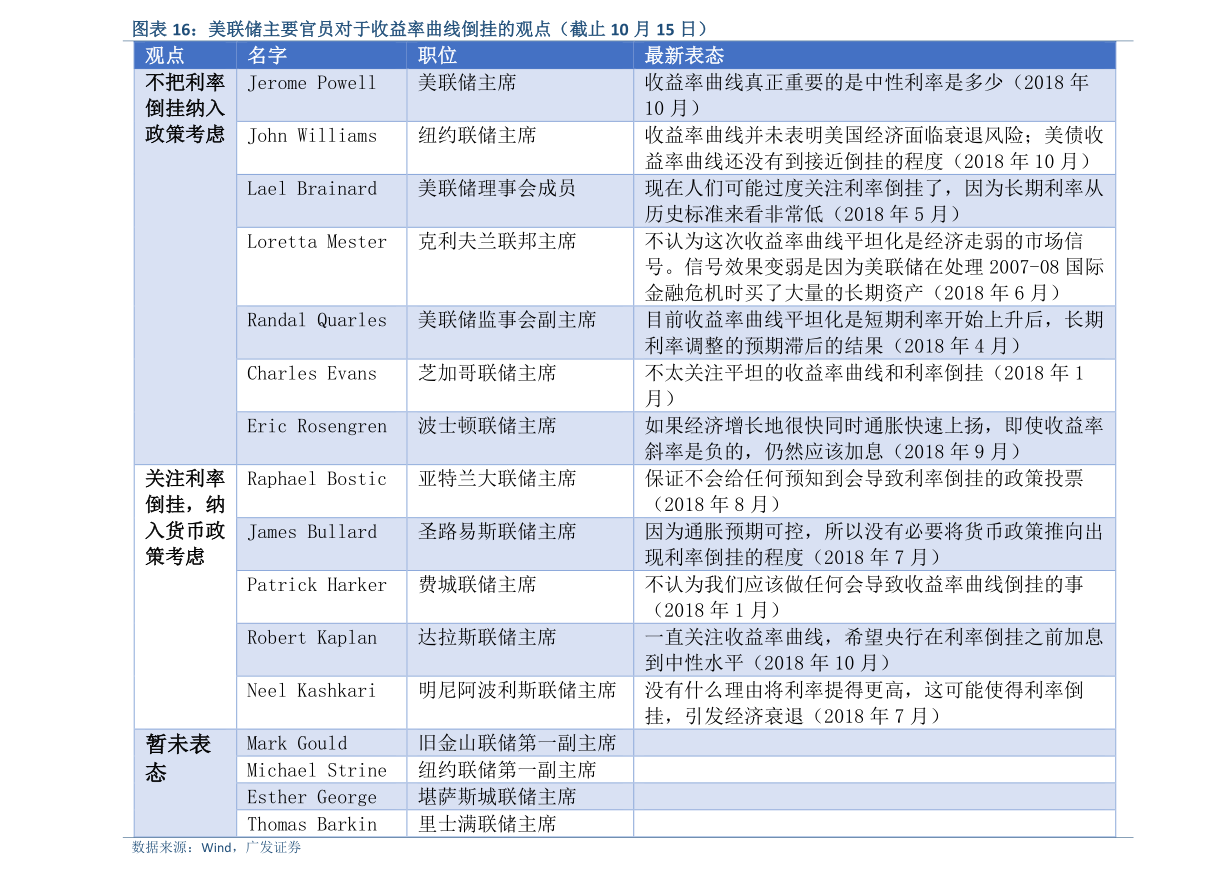Click Rosengren's statement dated 2018年9月
The image size is (1224, 876).
click(875, 440)
